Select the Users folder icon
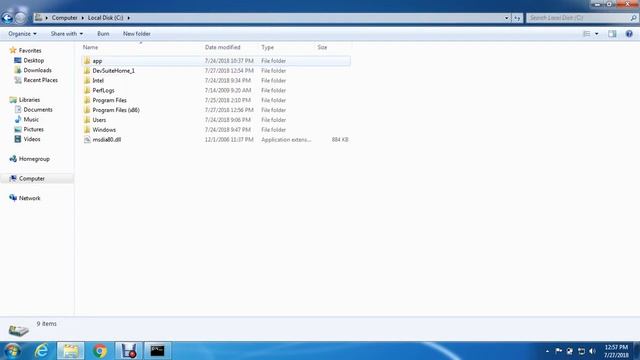640x360 pixels. click(x=87, y=120)
